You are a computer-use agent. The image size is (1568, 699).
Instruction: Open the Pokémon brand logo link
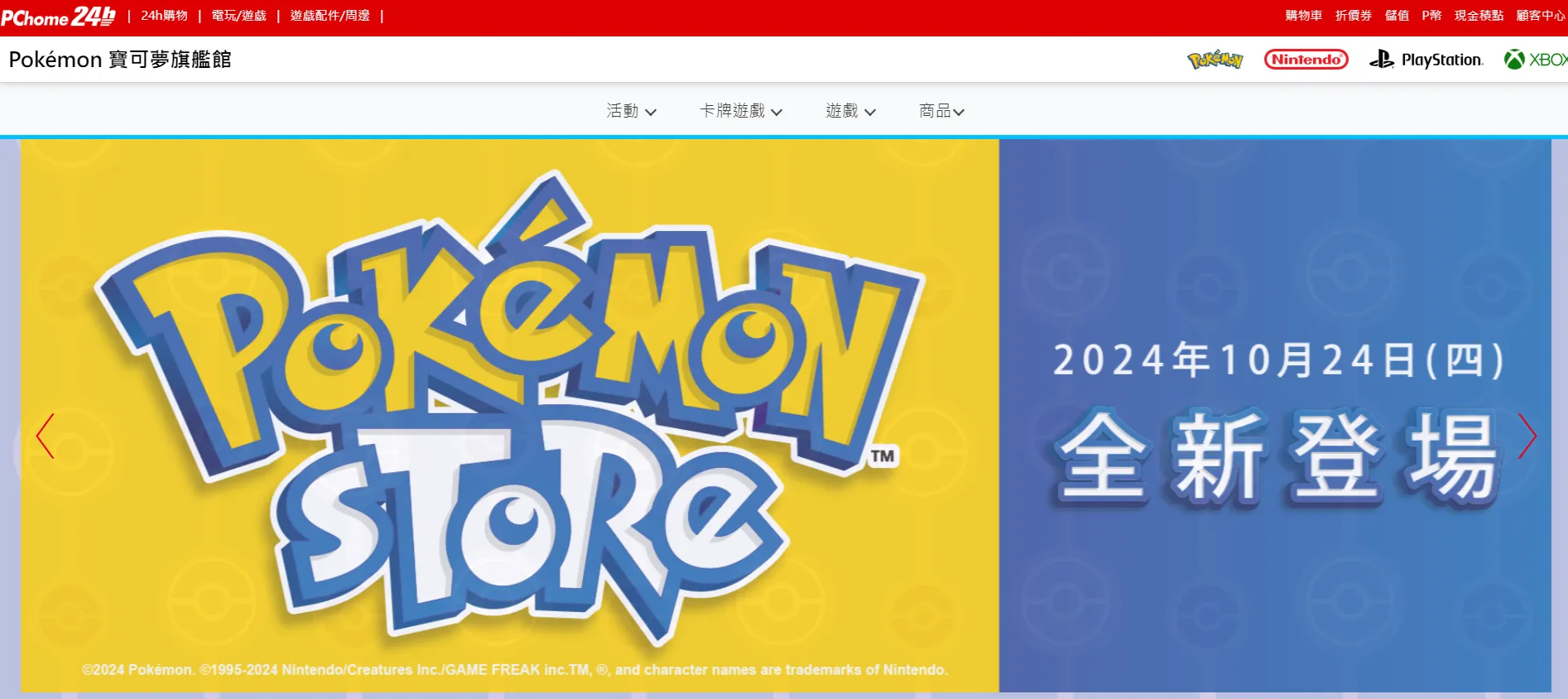coord(1214,60)
